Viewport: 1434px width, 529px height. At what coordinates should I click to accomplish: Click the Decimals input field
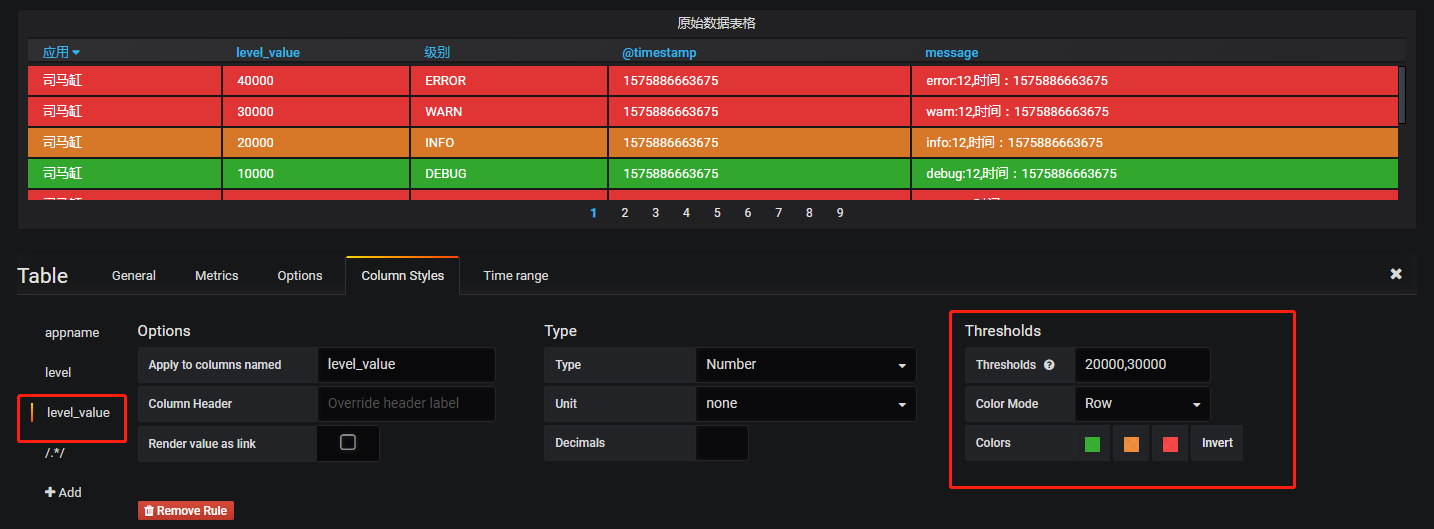721,443
